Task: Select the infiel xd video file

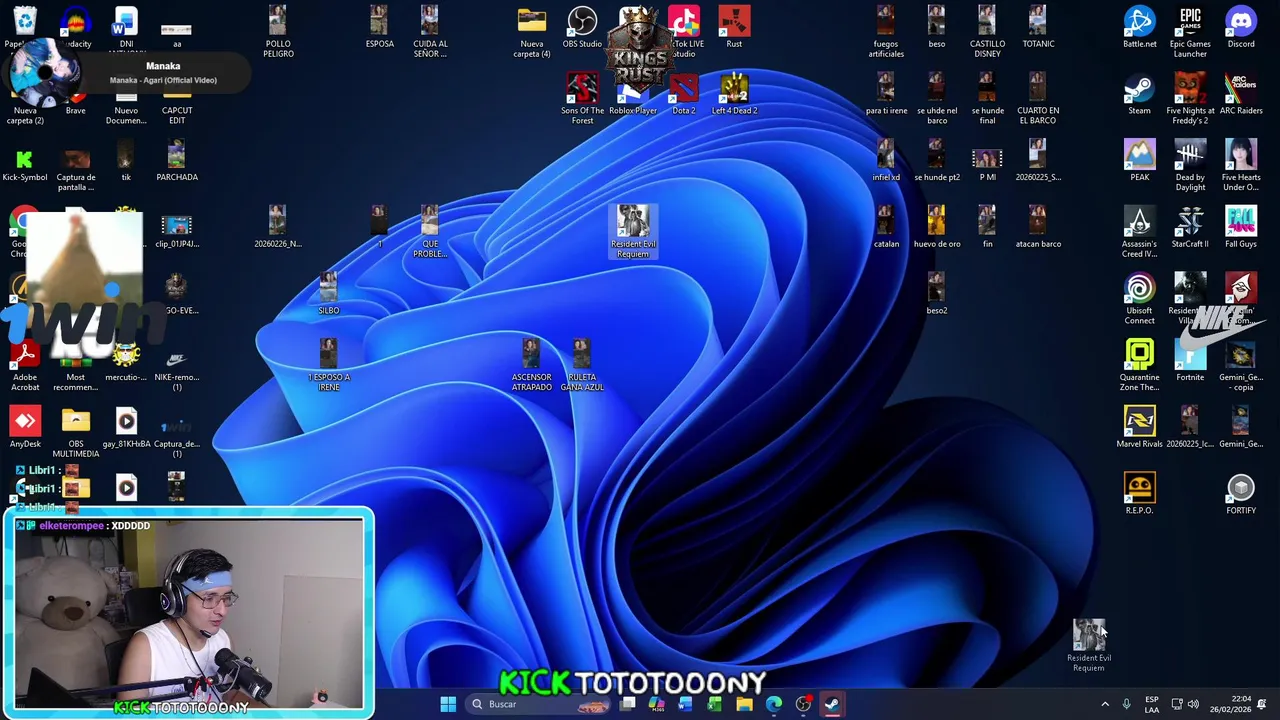Action: click(886, 161)
